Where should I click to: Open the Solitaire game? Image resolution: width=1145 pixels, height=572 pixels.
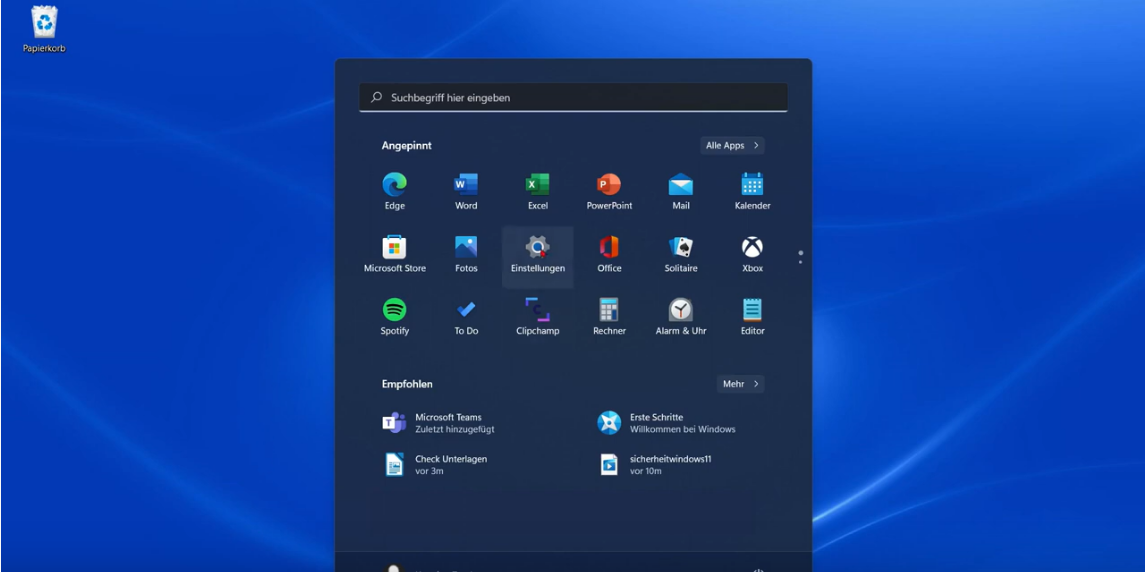[x=681, y=254]
